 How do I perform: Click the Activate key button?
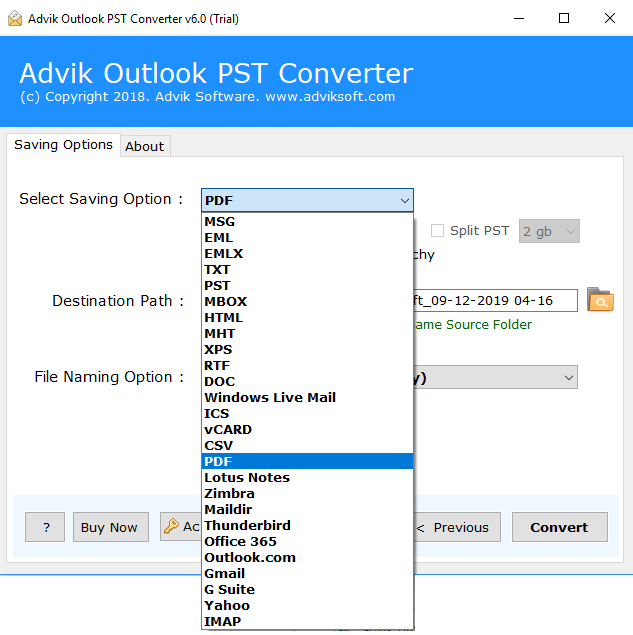click(x=181, y=527)
